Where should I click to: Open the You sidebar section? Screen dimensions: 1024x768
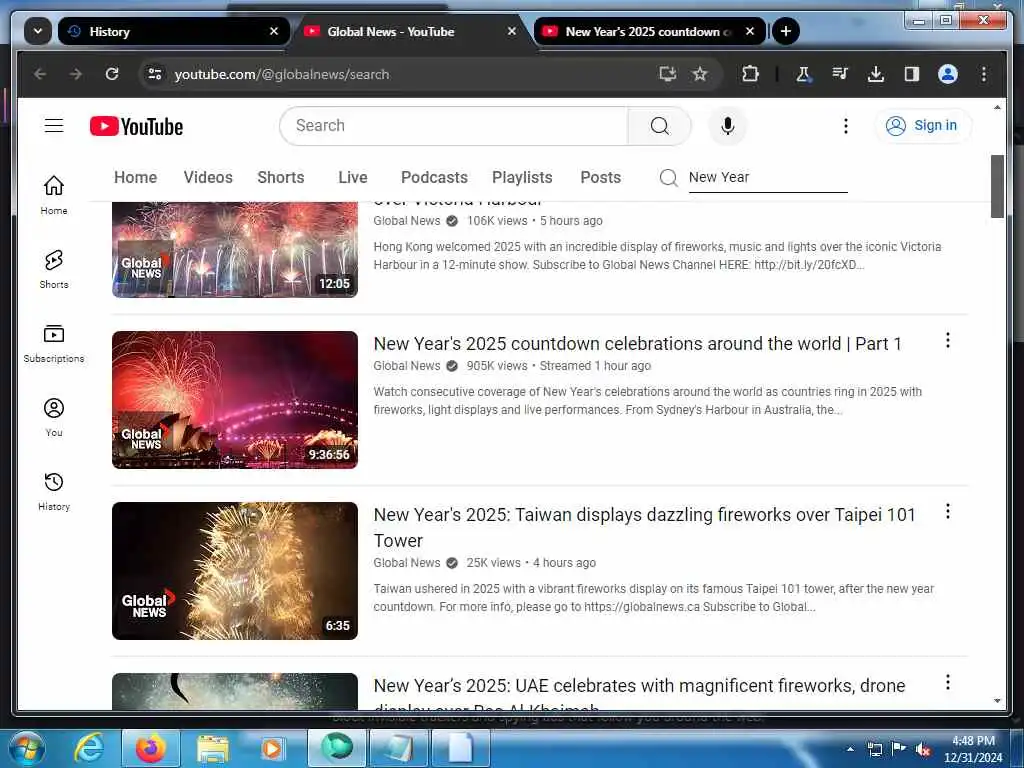coord(54,417)
